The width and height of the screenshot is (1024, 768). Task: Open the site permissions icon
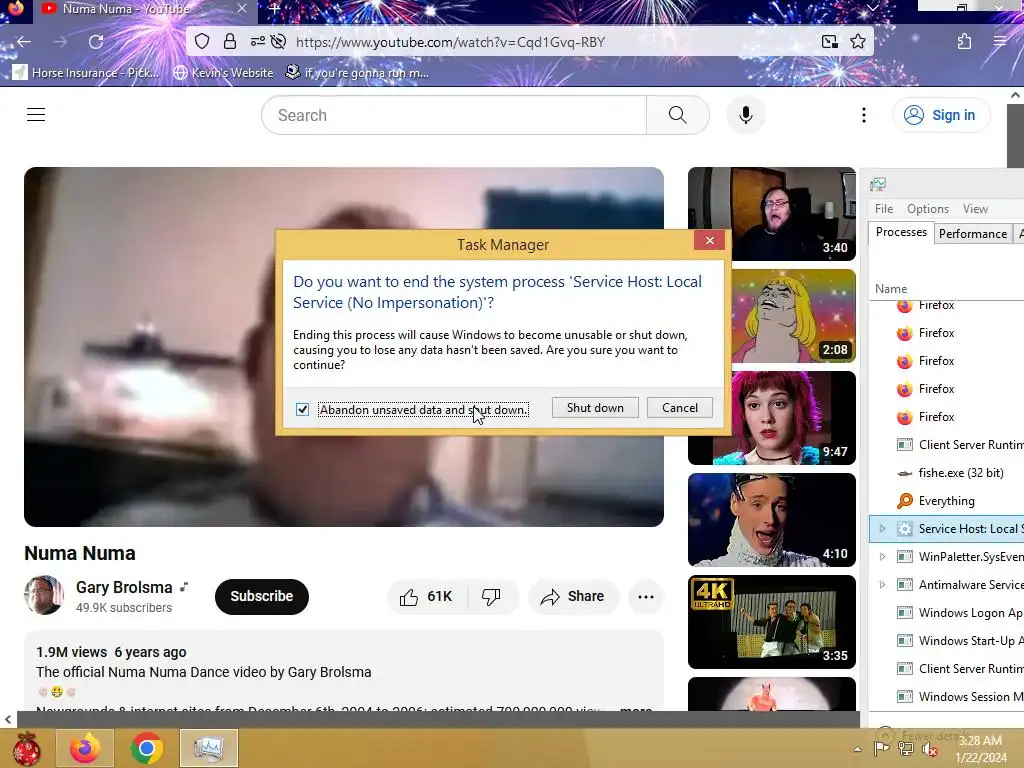pyautogui.click(x=258, y=42)
